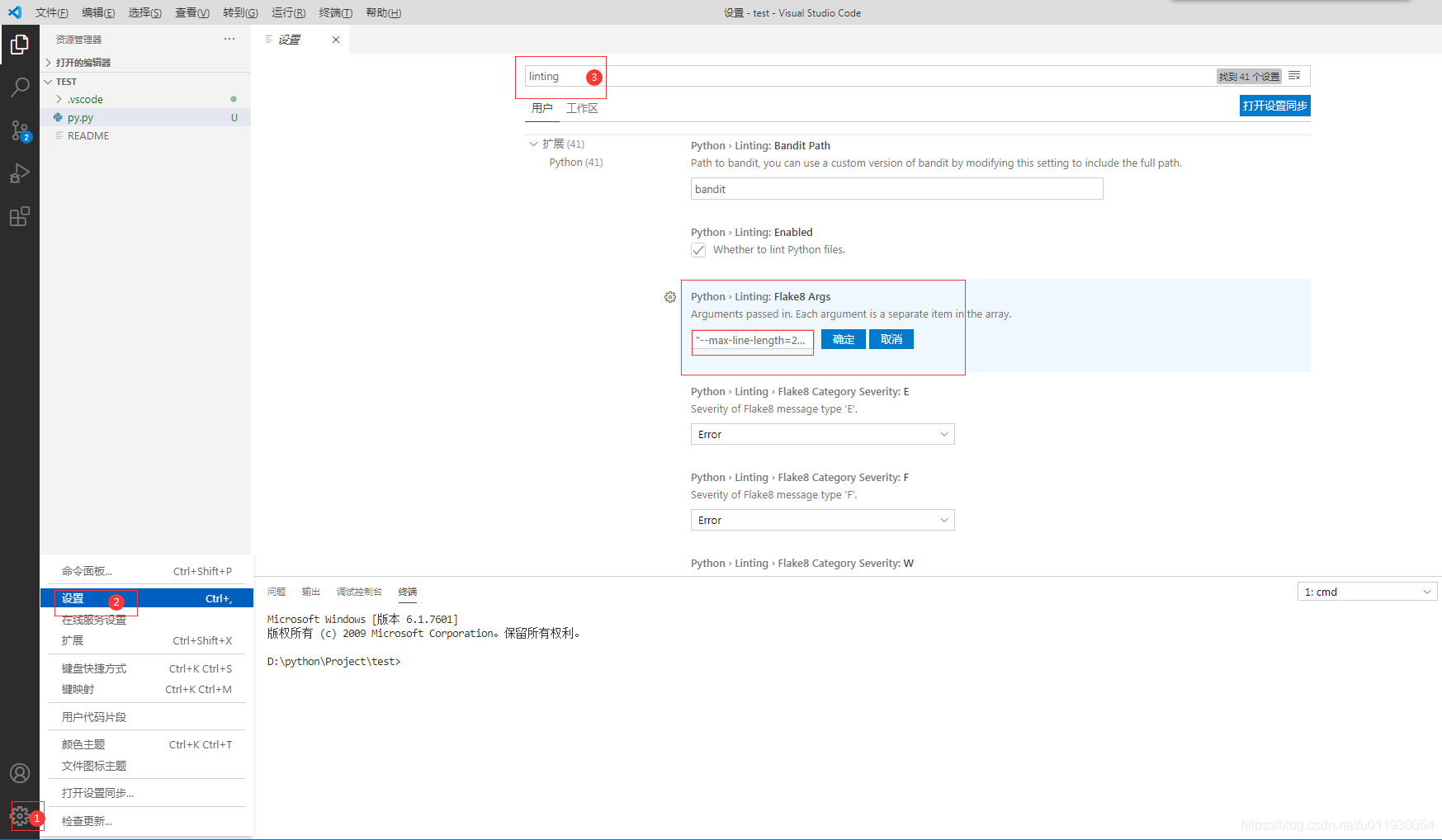This screenshot has width=1442, height=840.
Task: Click the Flake8 Args max-line-length field
Action: pos(753,341)
